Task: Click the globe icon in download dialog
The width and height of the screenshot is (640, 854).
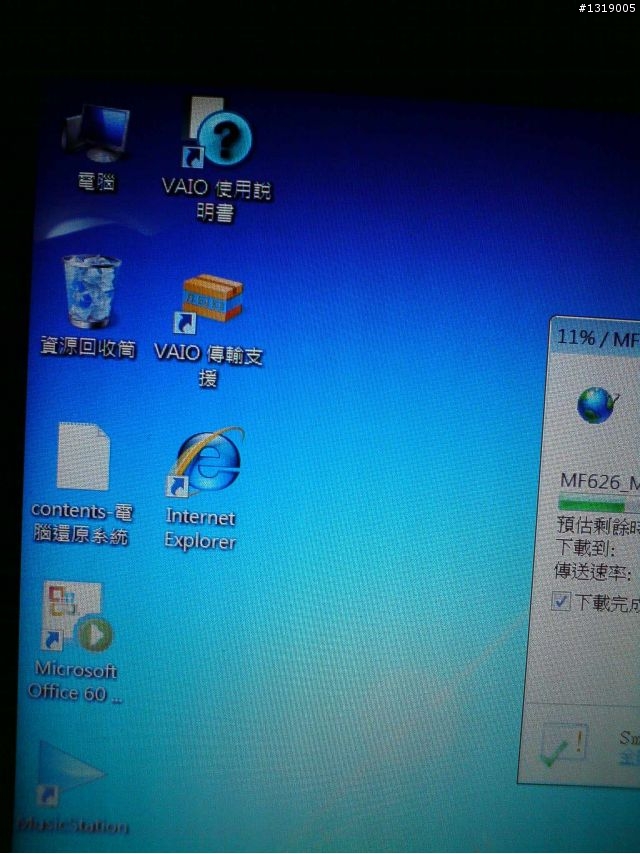Action: click(598, 405)
